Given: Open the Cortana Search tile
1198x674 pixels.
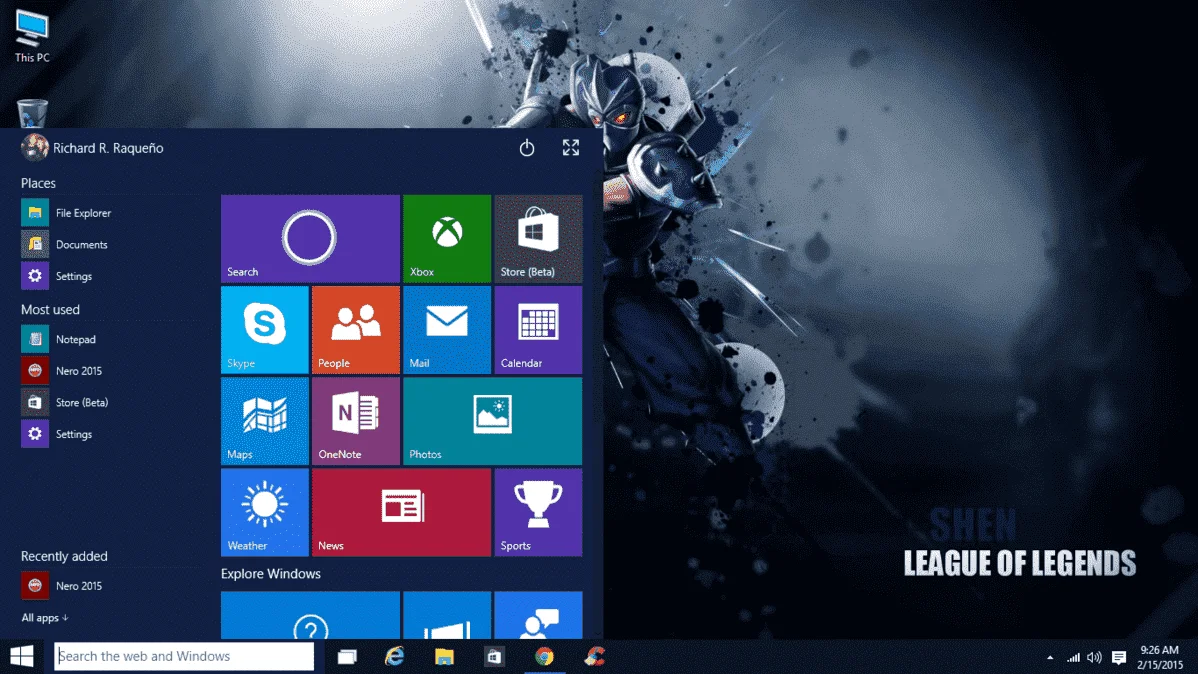Looking at the screenshot, I should 310,238.
